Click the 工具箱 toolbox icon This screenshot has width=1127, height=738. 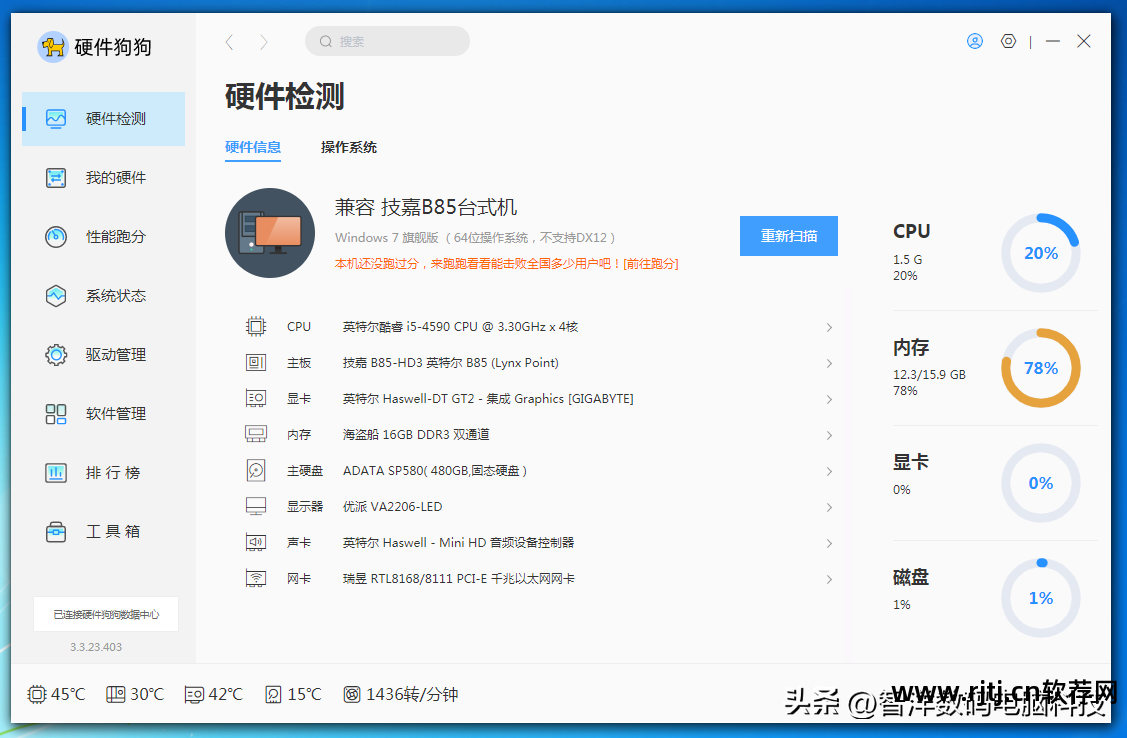(x=56, y=532)
